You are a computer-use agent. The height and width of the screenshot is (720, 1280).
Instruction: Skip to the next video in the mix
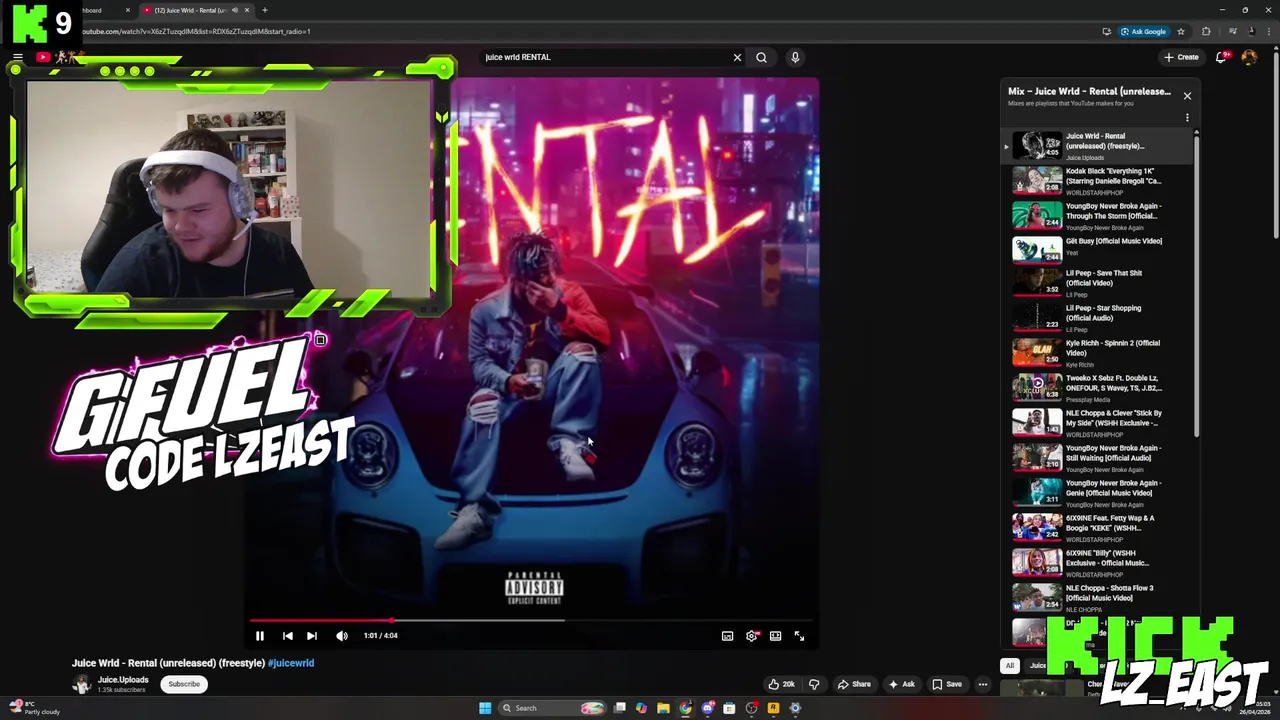coord(312,636)
